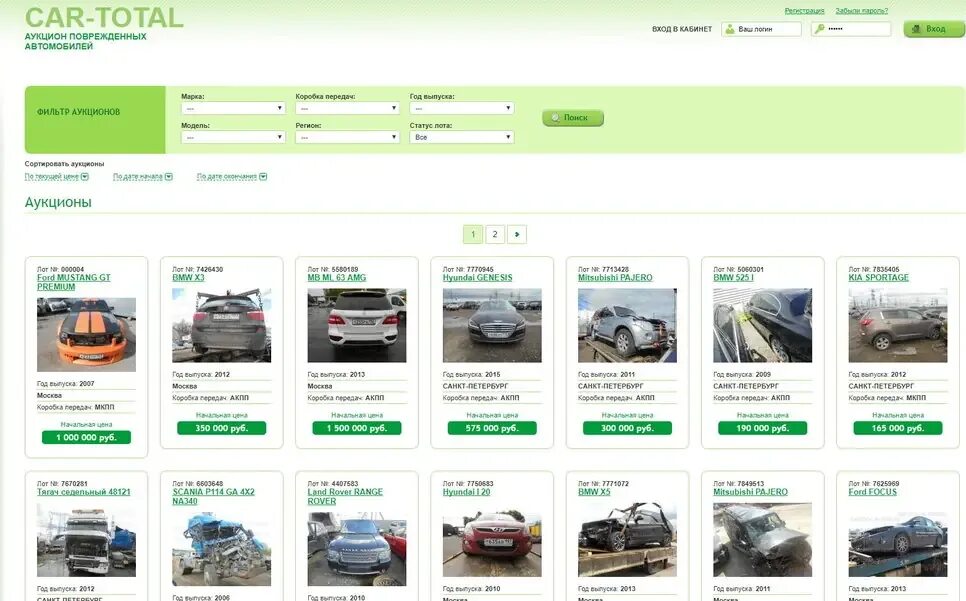Click the 350 000 руб. price button
This screenshot has width=966, height=601.
tap(221, 428)
